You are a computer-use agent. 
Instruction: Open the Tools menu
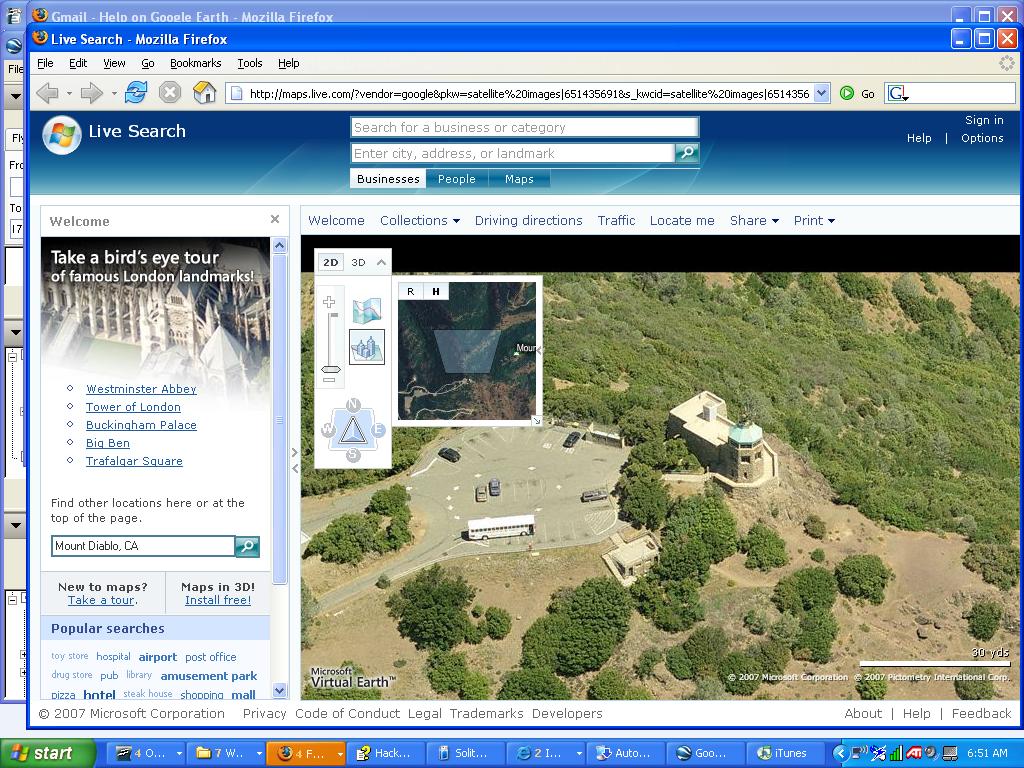click(249, 63)
